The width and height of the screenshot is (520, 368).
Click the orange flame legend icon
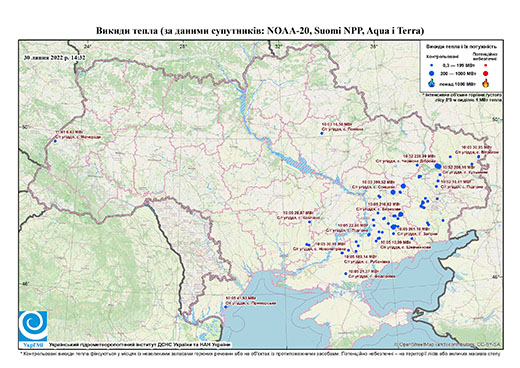[486, 83]
